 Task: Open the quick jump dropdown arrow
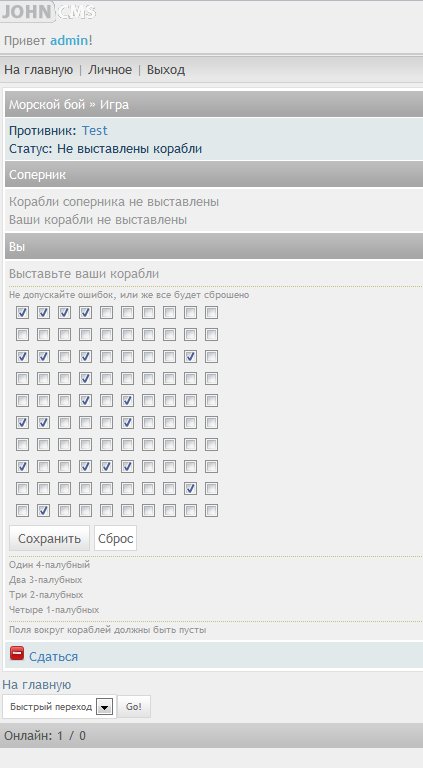(104, 707)
